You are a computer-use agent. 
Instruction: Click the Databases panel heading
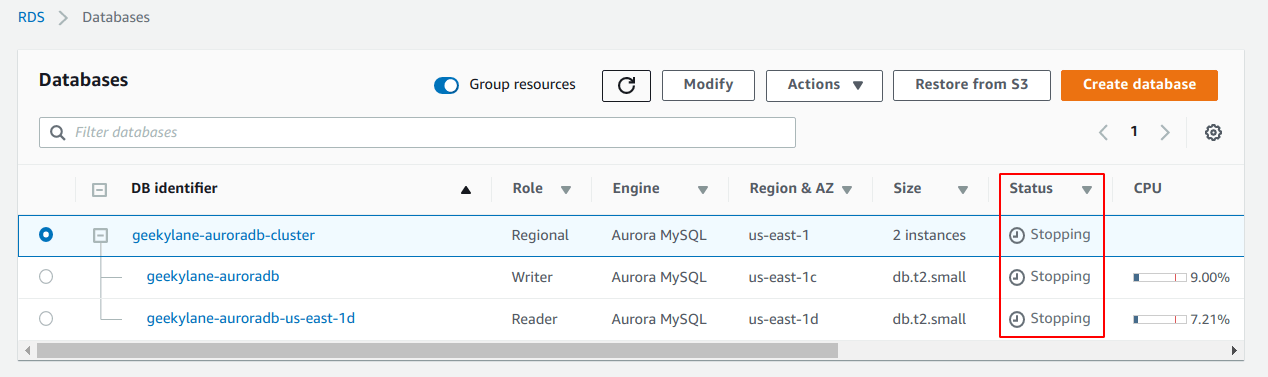(83, 80)
